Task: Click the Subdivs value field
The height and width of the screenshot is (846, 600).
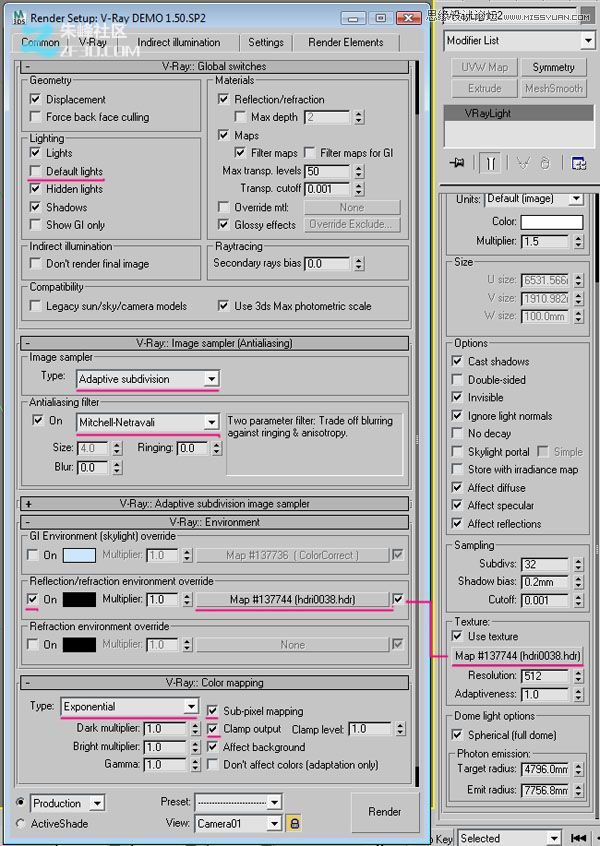Action: coord(545,564)
